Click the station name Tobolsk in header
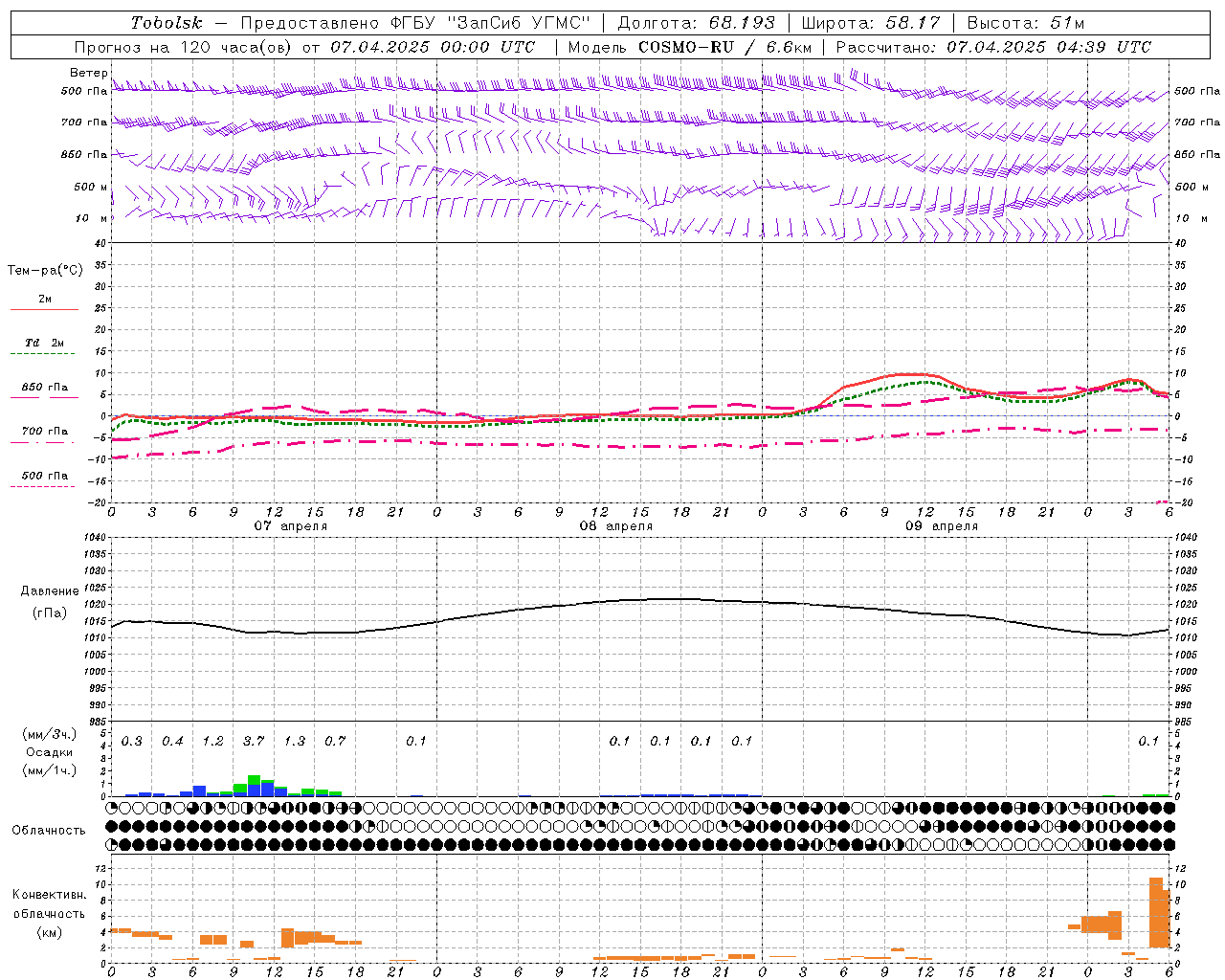Image resolution: width=1225 pixels, height=980 pixels. [167, 22]
